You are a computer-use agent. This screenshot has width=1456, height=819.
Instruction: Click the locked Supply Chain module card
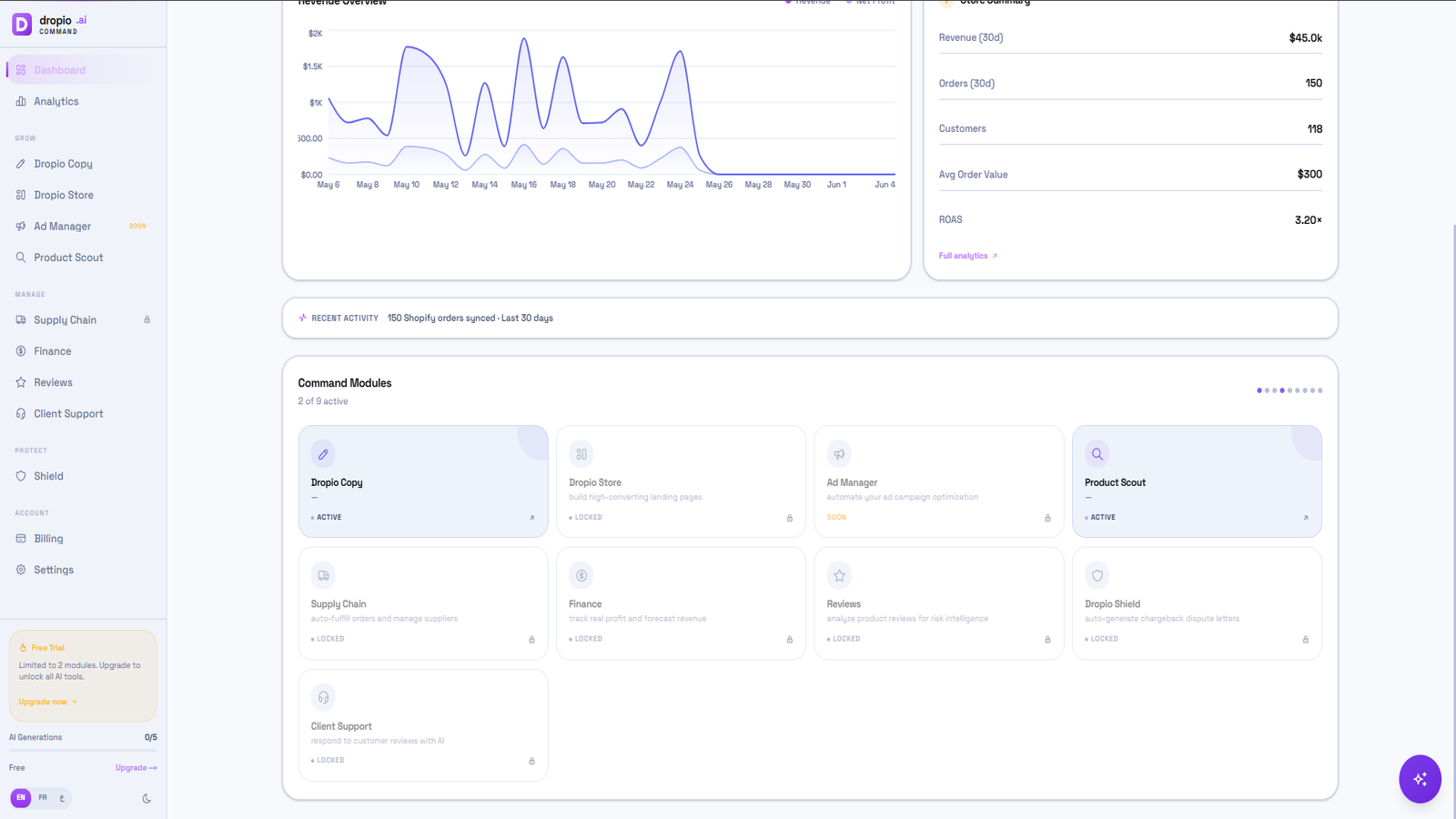[423, 603]
